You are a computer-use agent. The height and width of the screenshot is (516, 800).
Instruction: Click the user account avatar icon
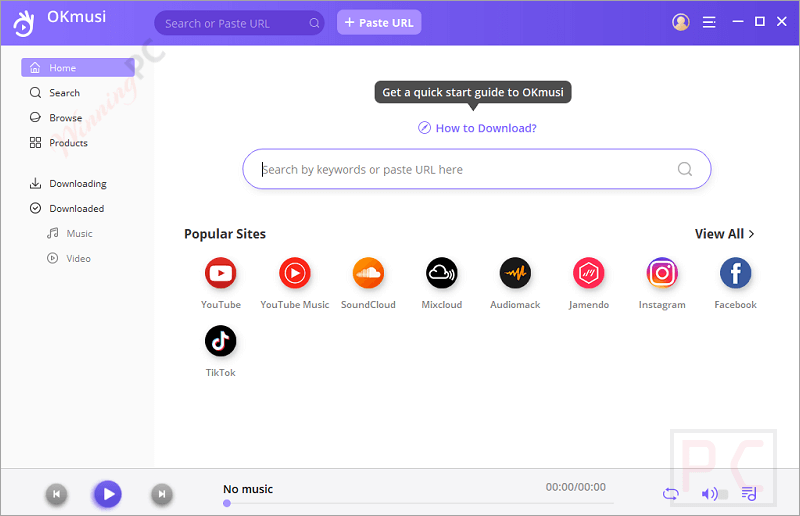coord(681,22)
